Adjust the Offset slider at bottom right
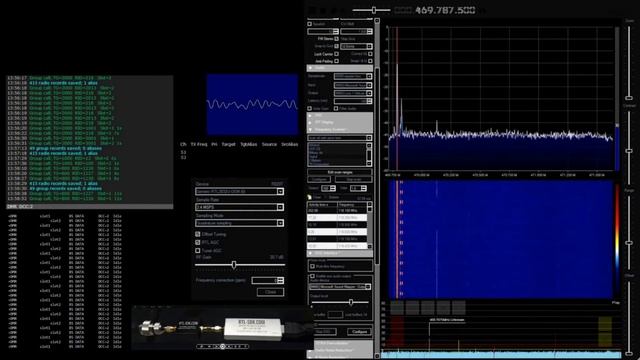The height and width of the screenshot is (360, 640). click(629, 353)
